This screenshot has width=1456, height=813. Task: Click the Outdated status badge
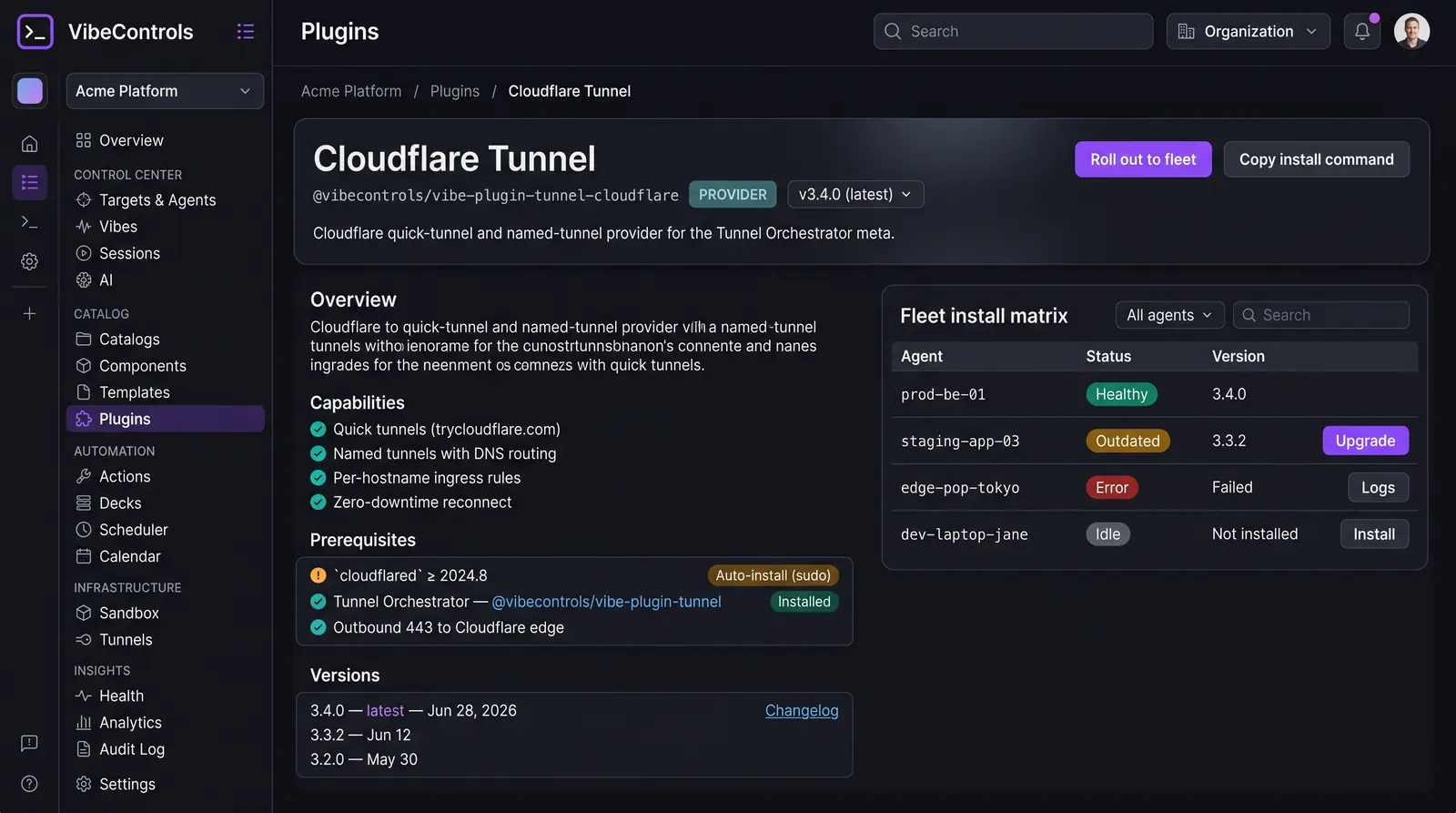[x=1127, y=441]
